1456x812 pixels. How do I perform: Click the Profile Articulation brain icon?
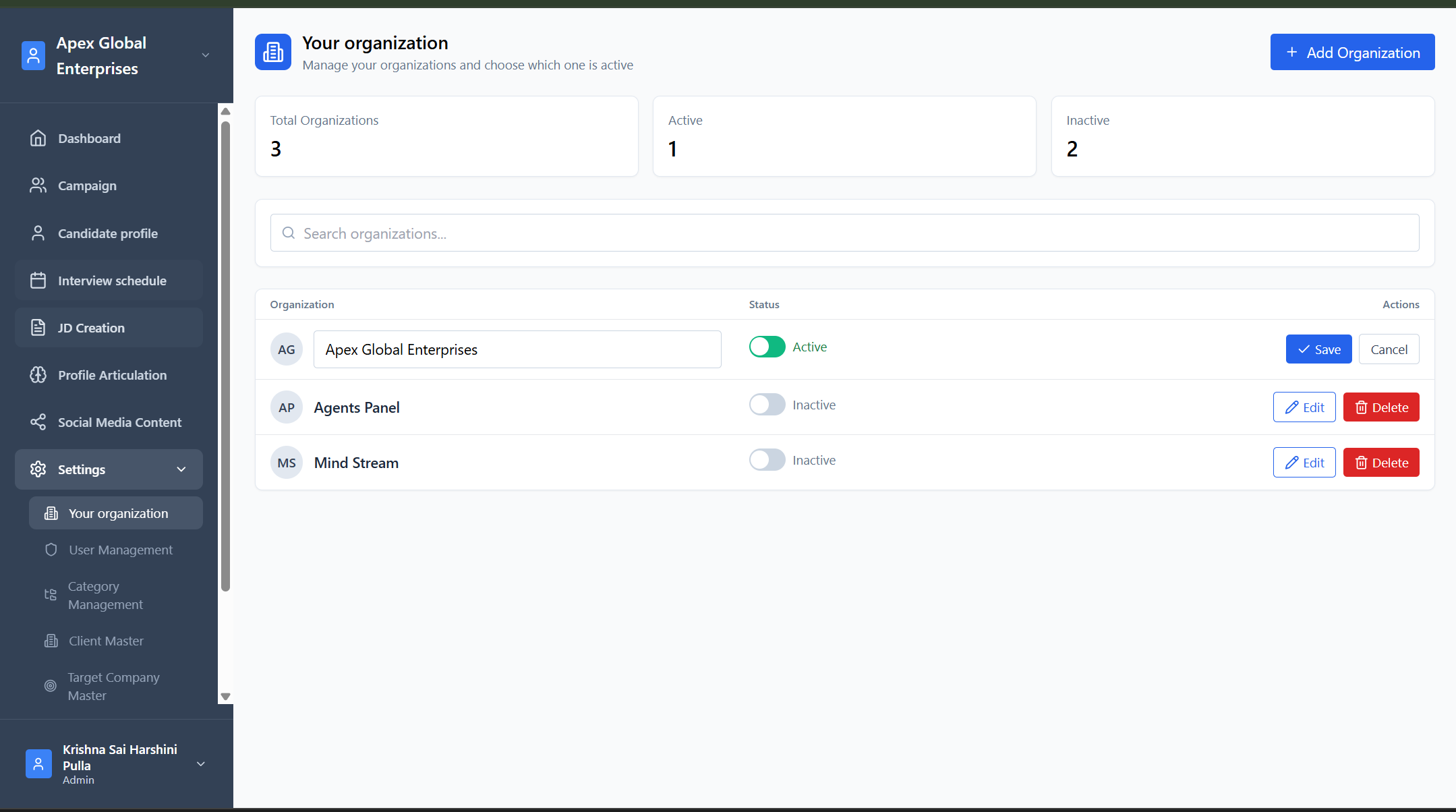(x=38, y=375)
